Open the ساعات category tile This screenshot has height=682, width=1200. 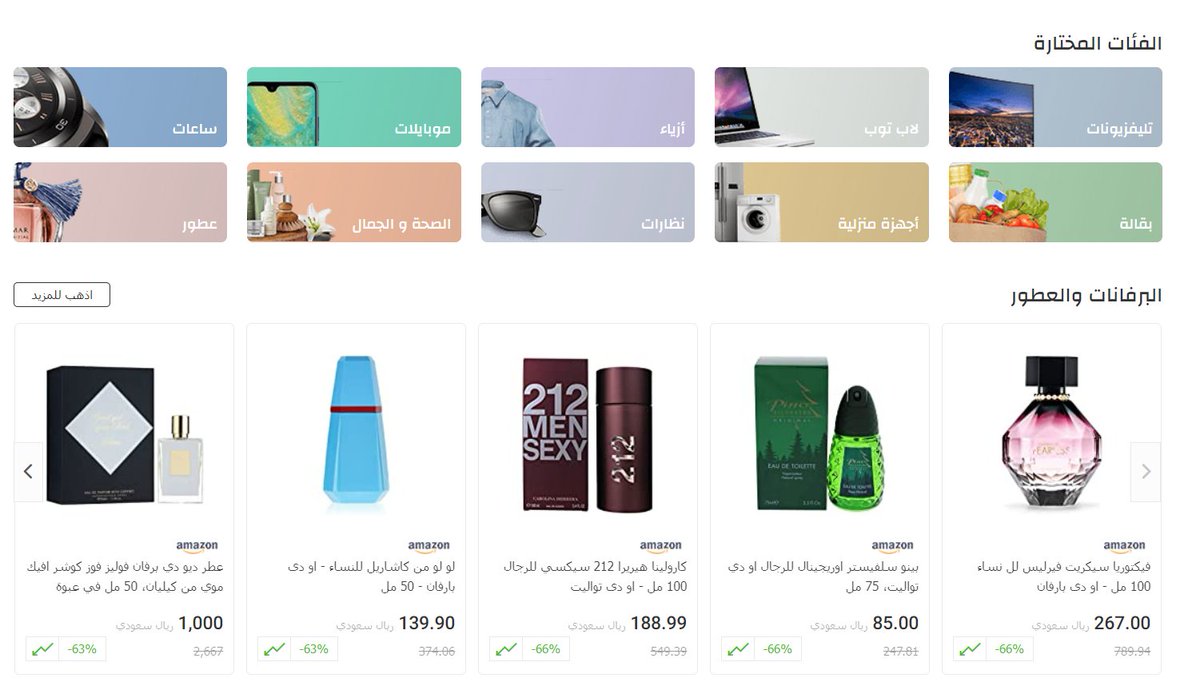(x=120, y=107)
